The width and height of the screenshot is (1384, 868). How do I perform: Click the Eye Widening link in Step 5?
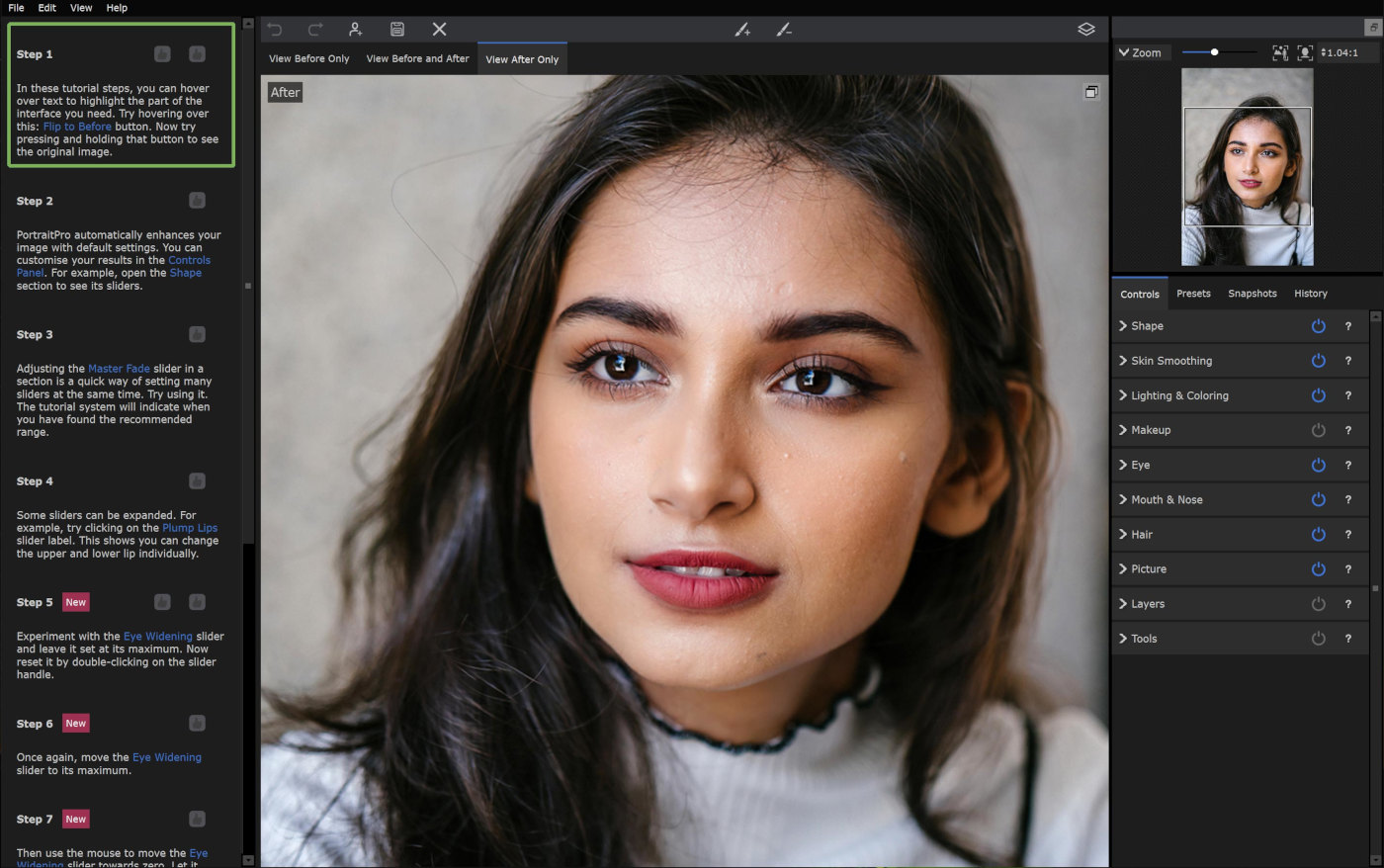coord(159,636)
